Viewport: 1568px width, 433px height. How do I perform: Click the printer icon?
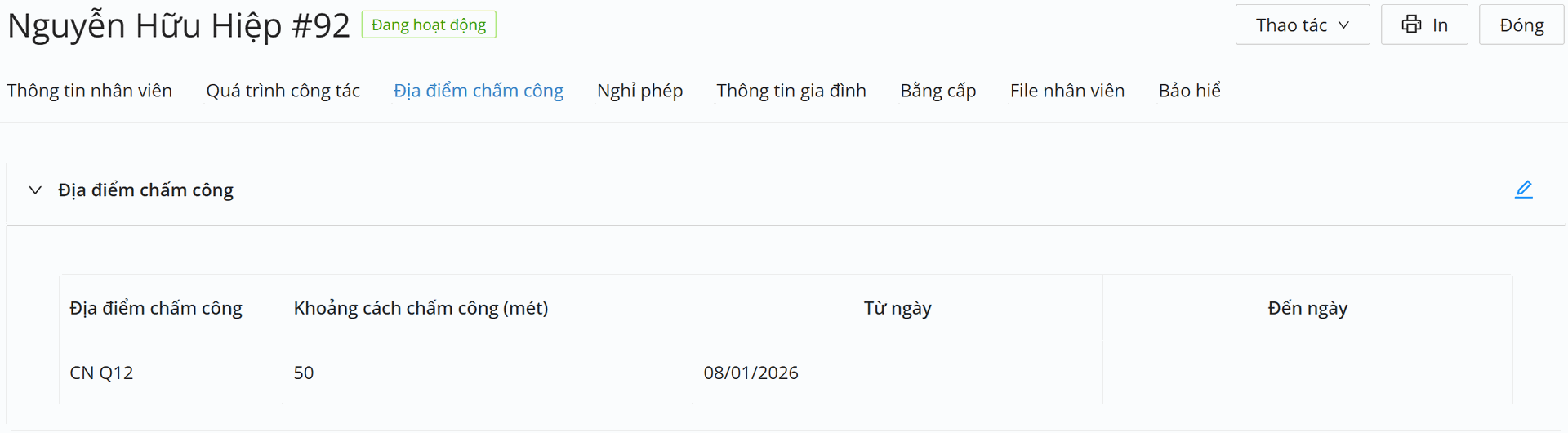1411,25
